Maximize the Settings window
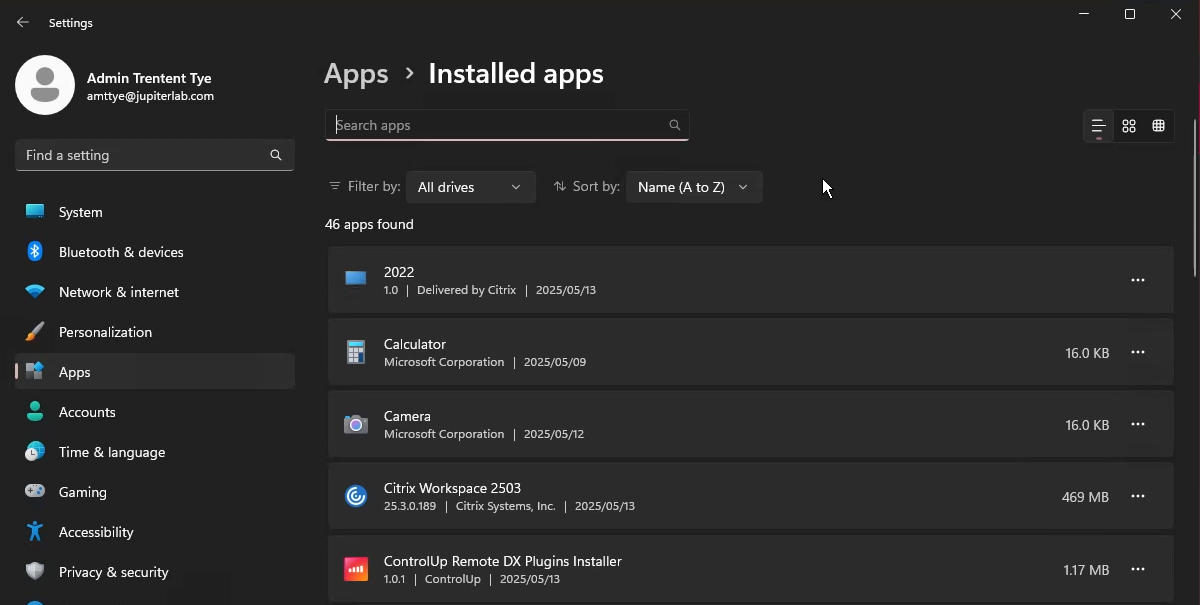The height and width of the screenshot is (605, 1200). [x=1130, y=14]
